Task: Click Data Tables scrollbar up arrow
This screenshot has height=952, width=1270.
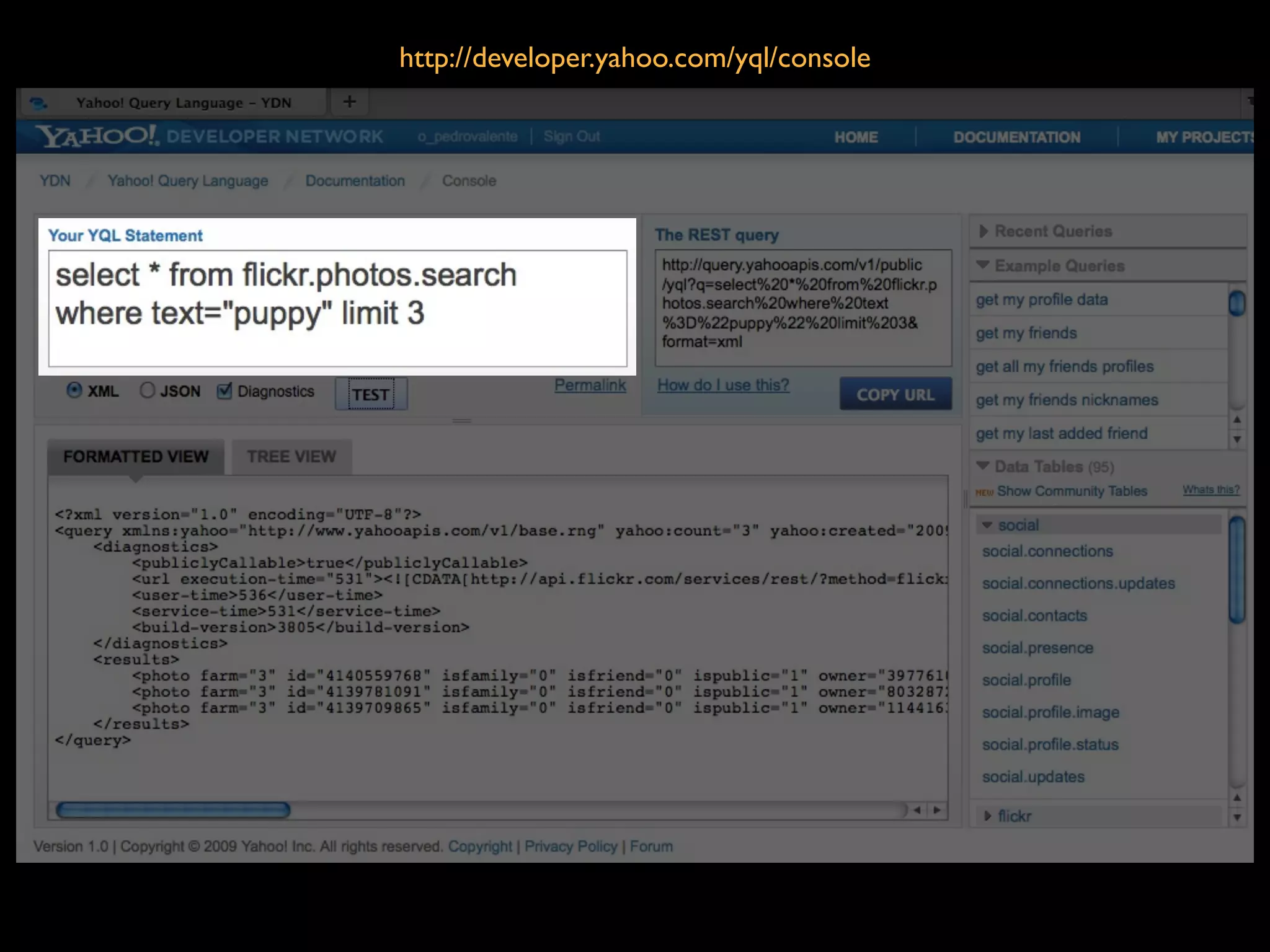Action: point(1237,798)
